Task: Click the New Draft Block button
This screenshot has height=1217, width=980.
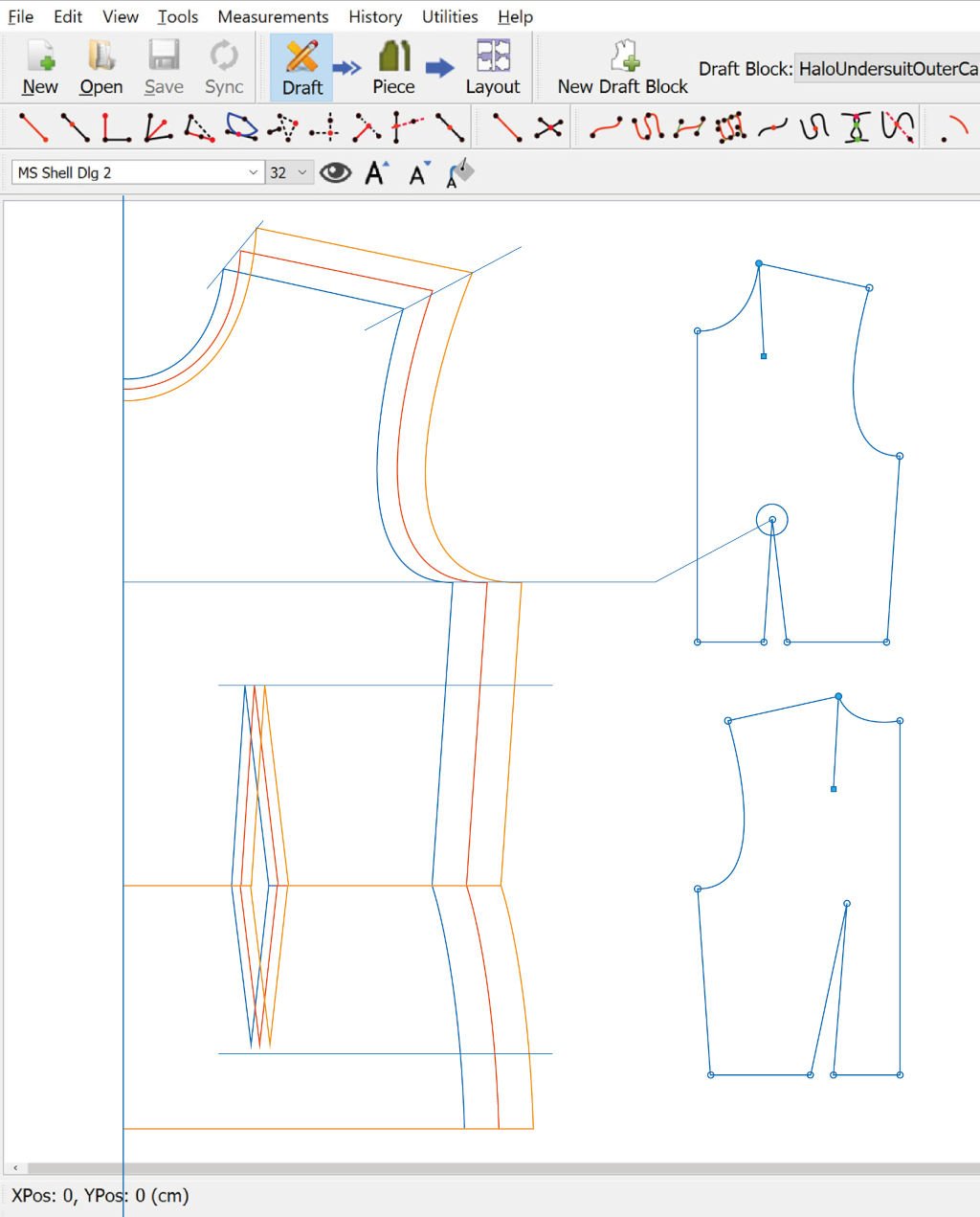Action: 623,67
